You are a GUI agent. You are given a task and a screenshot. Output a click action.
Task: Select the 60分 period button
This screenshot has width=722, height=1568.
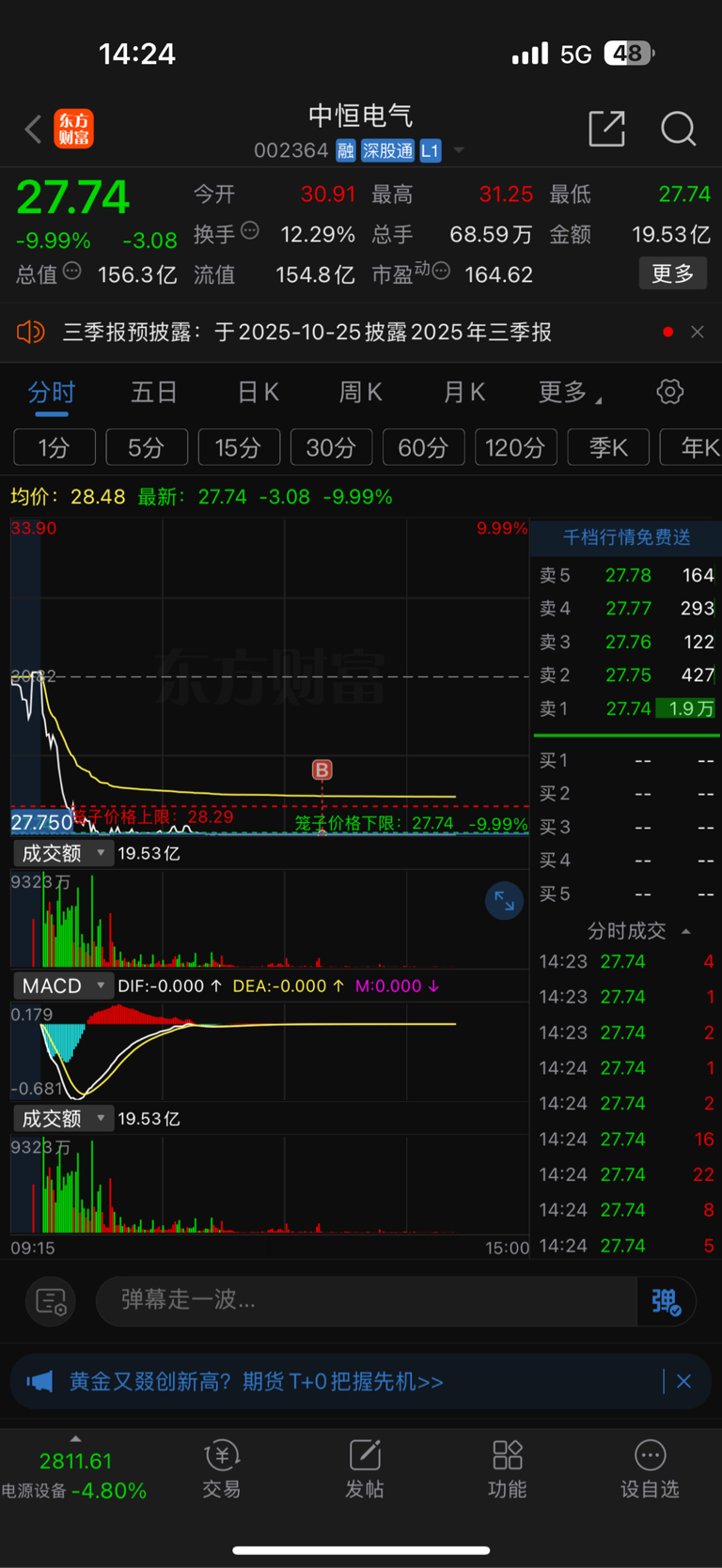[x=423, y=447]
